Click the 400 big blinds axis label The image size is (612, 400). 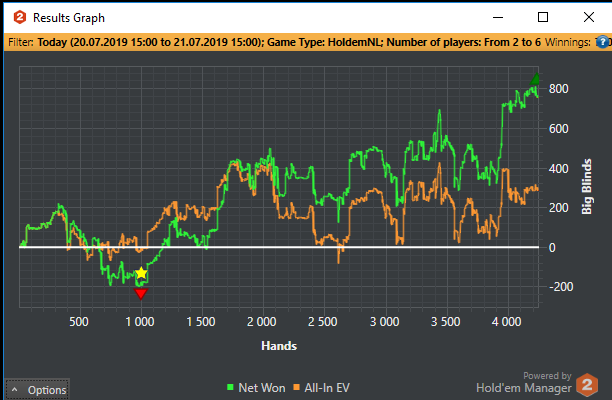point(559,169)
